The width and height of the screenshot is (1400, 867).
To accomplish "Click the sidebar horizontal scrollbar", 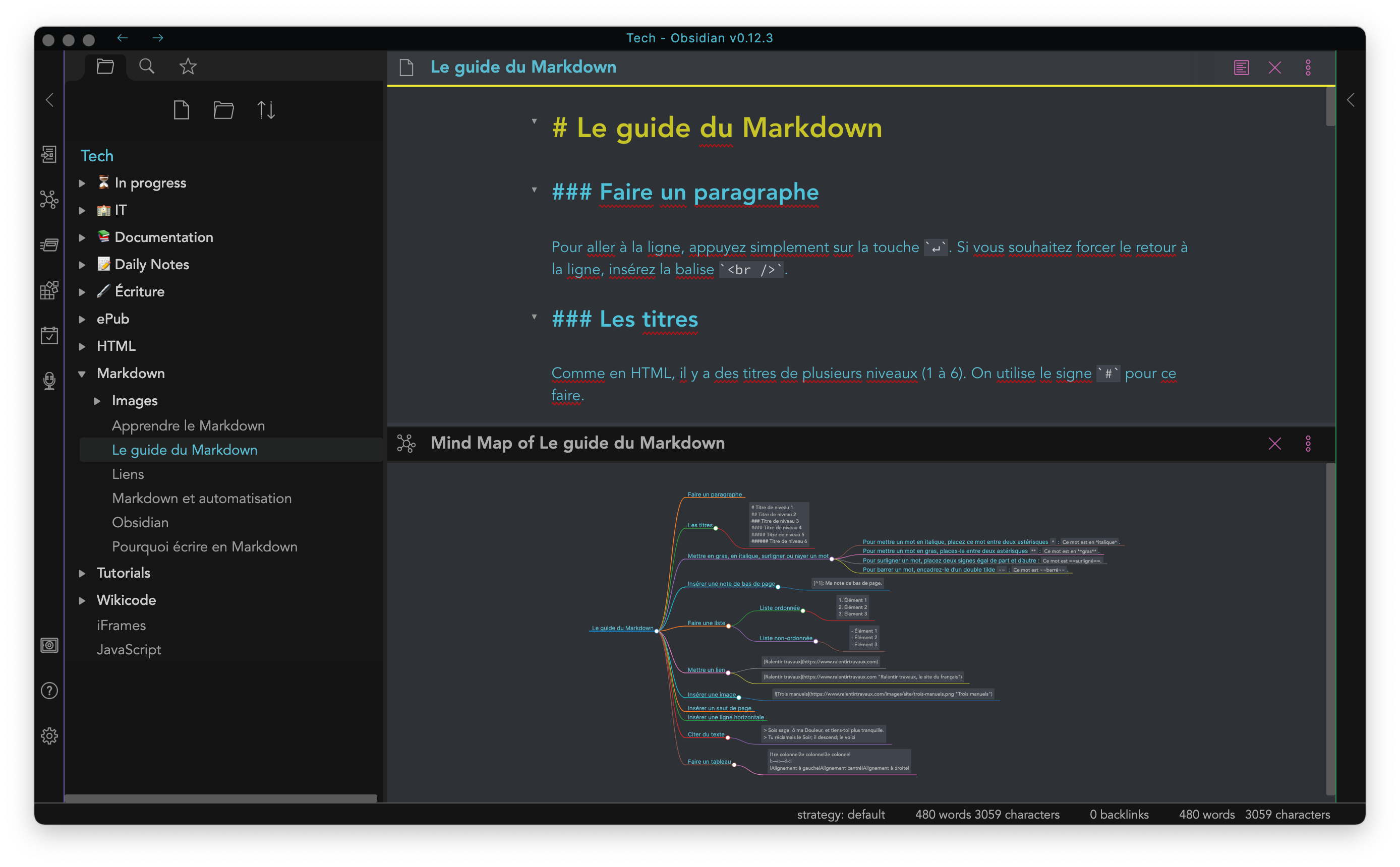I will [x=221, y=798].
